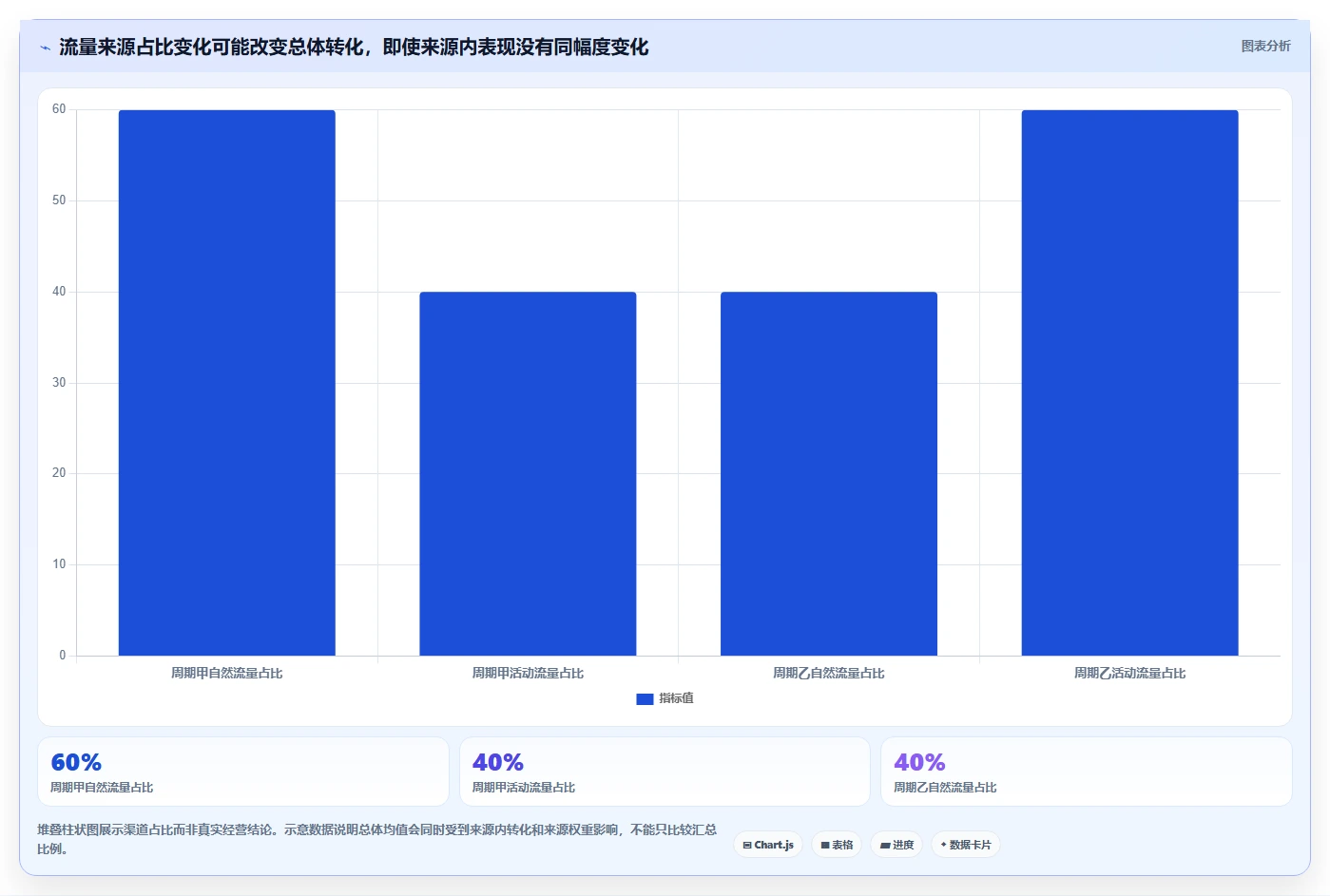Click the 图表分析 label in the header
This screenshot has height=896, width=1330.
1265,46
